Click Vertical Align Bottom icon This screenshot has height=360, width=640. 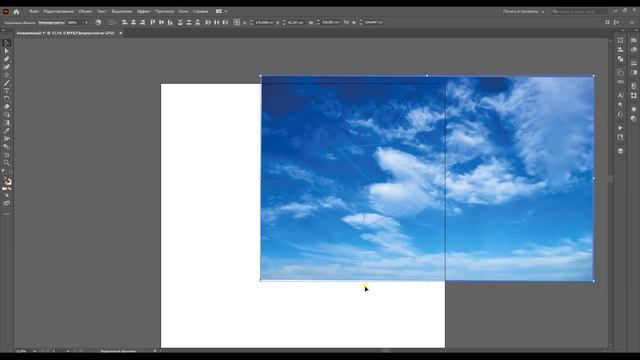click(170, 22)
